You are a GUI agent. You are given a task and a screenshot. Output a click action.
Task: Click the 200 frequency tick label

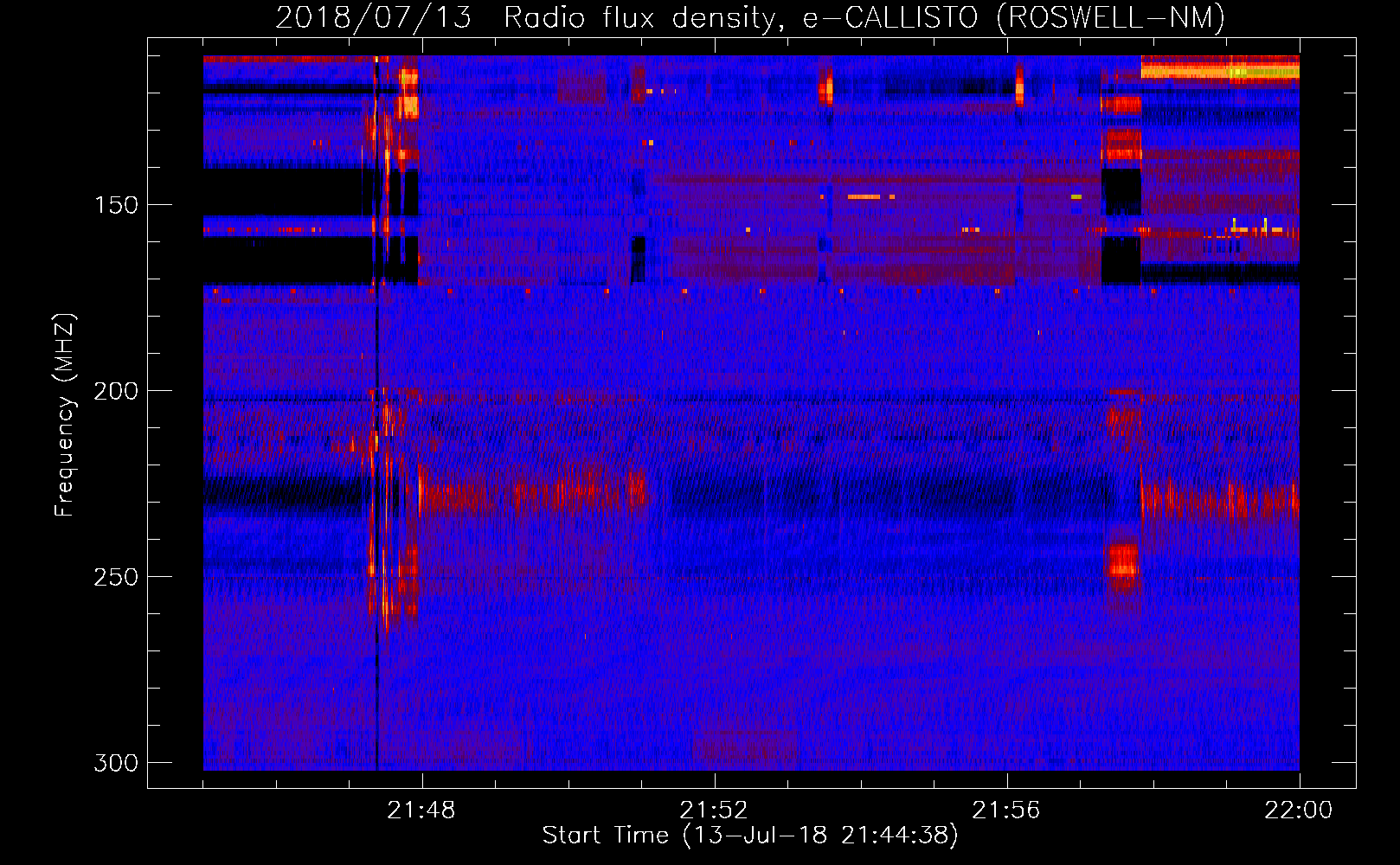coord(116,391)
